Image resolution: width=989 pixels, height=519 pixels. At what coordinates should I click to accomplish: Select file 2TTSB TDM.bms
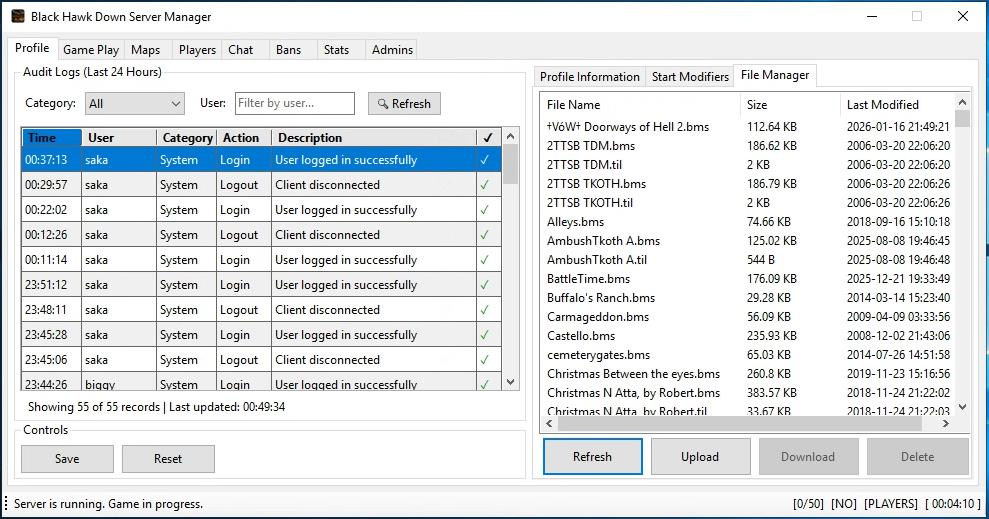tap(591, 146)
